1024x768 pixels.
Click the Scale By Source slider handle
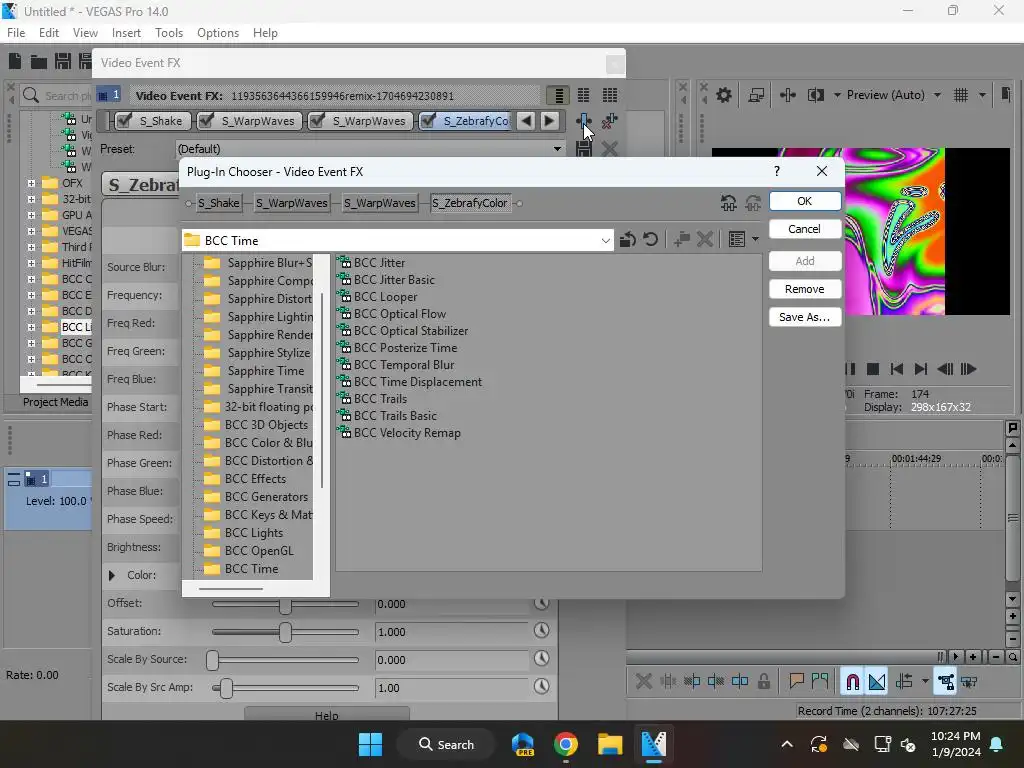tap(212, 660)
